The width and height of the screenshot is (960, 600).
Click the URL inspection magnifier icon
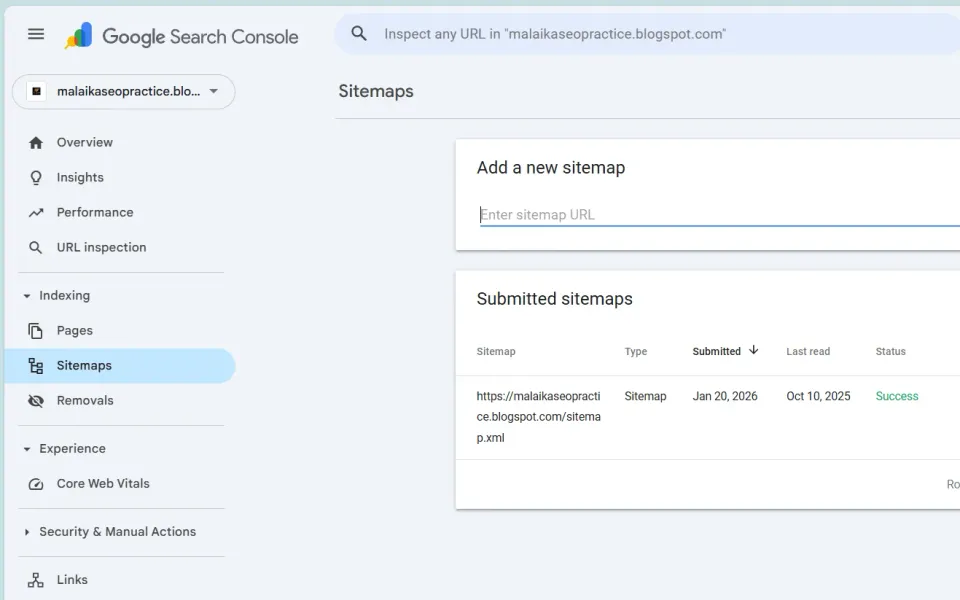coord(36,247)
